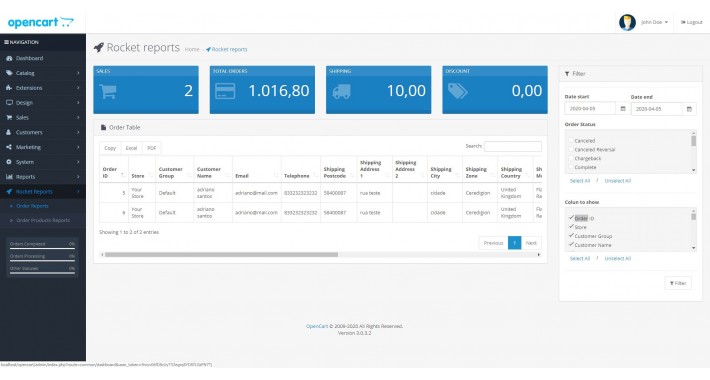
Task: Click the System gear icon in sidebar
Action: tap(9, 162)
